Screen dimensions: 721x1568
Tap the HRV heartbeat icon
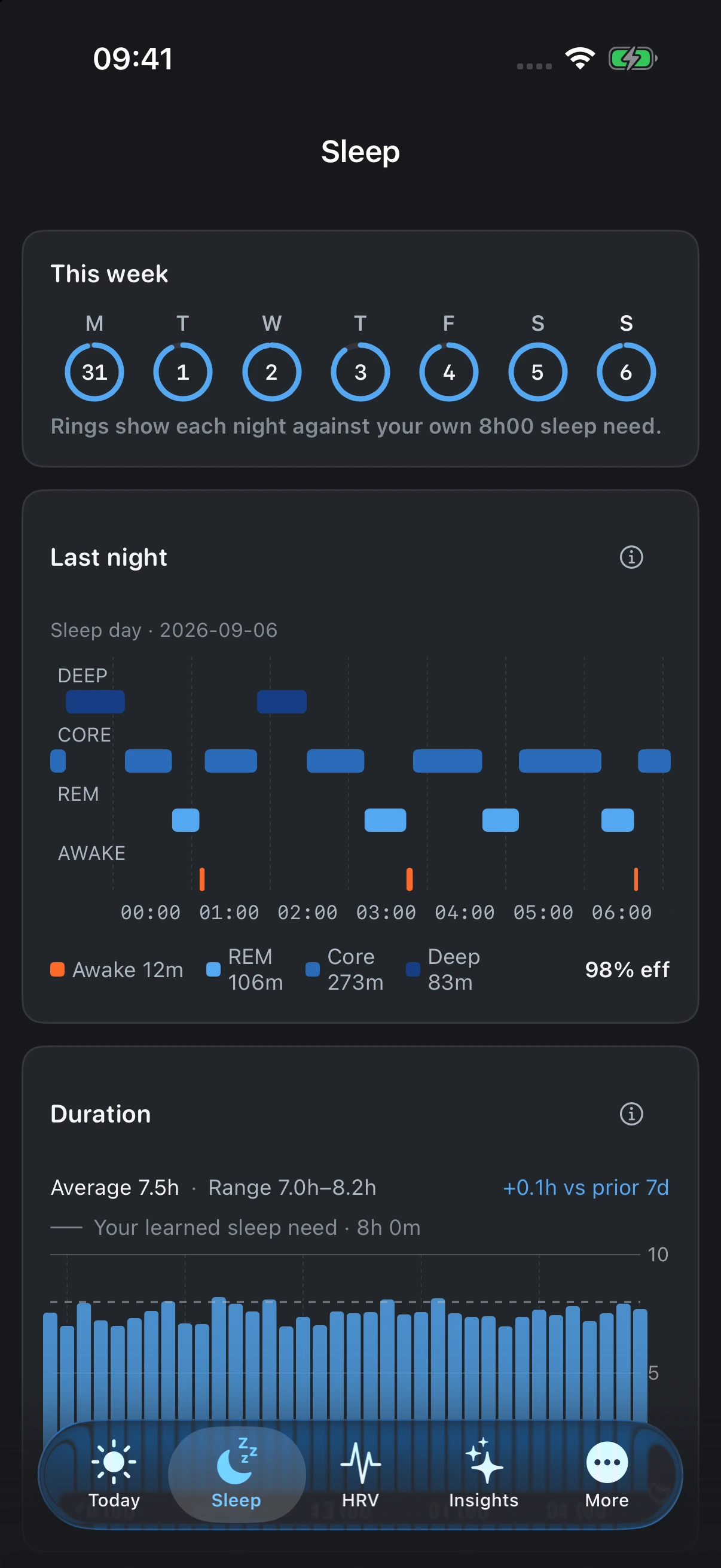pos(360,1462)
